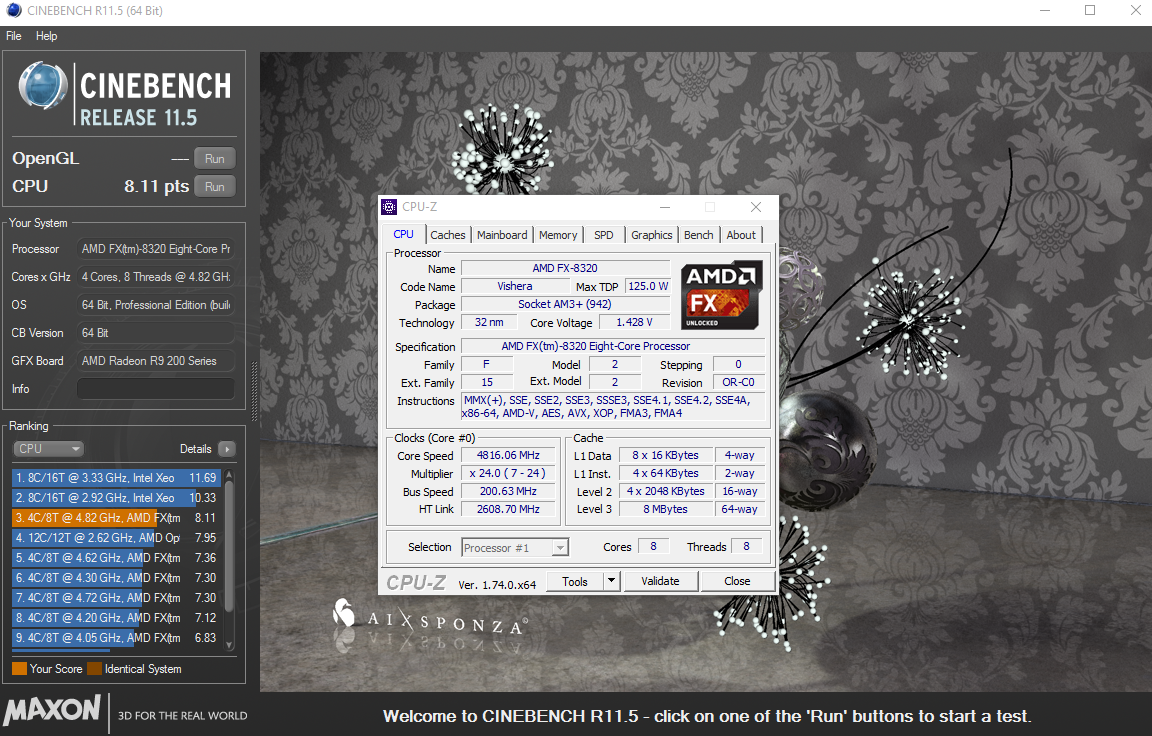Switch to the CPU tab in CPU-Z
The width and height of the screenshot is (1152, 736).
coord(403,234)
